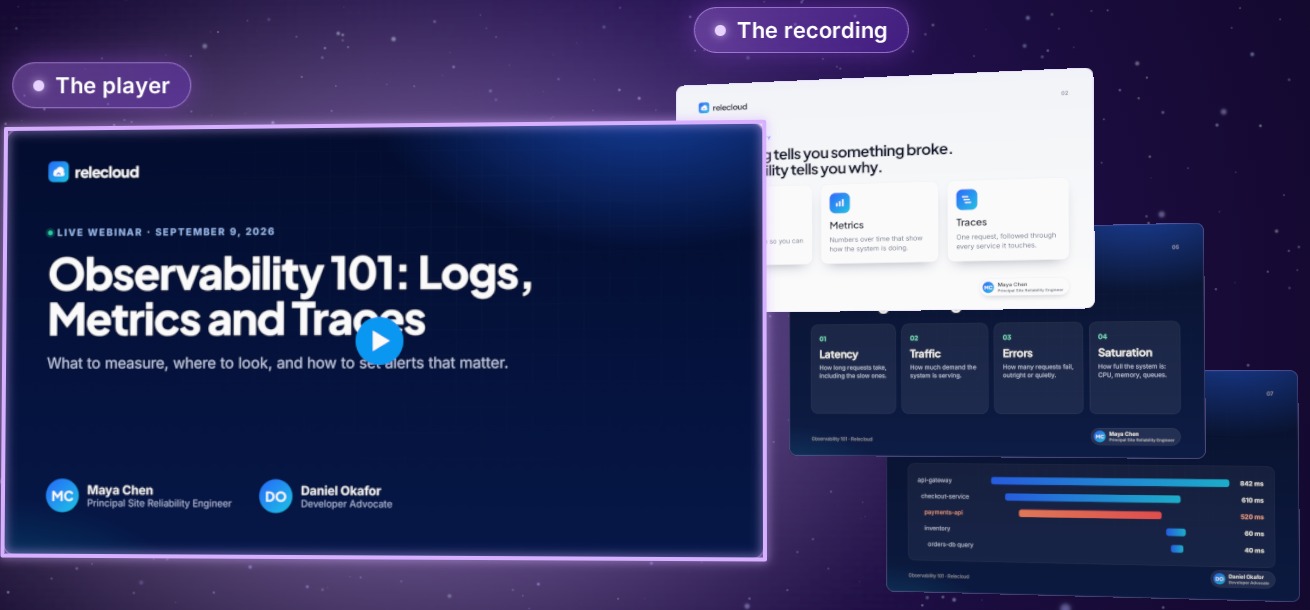Click the orange payments-api trace bar
The height and width of the screenshot is (610, 1310).
[1090, 515]
